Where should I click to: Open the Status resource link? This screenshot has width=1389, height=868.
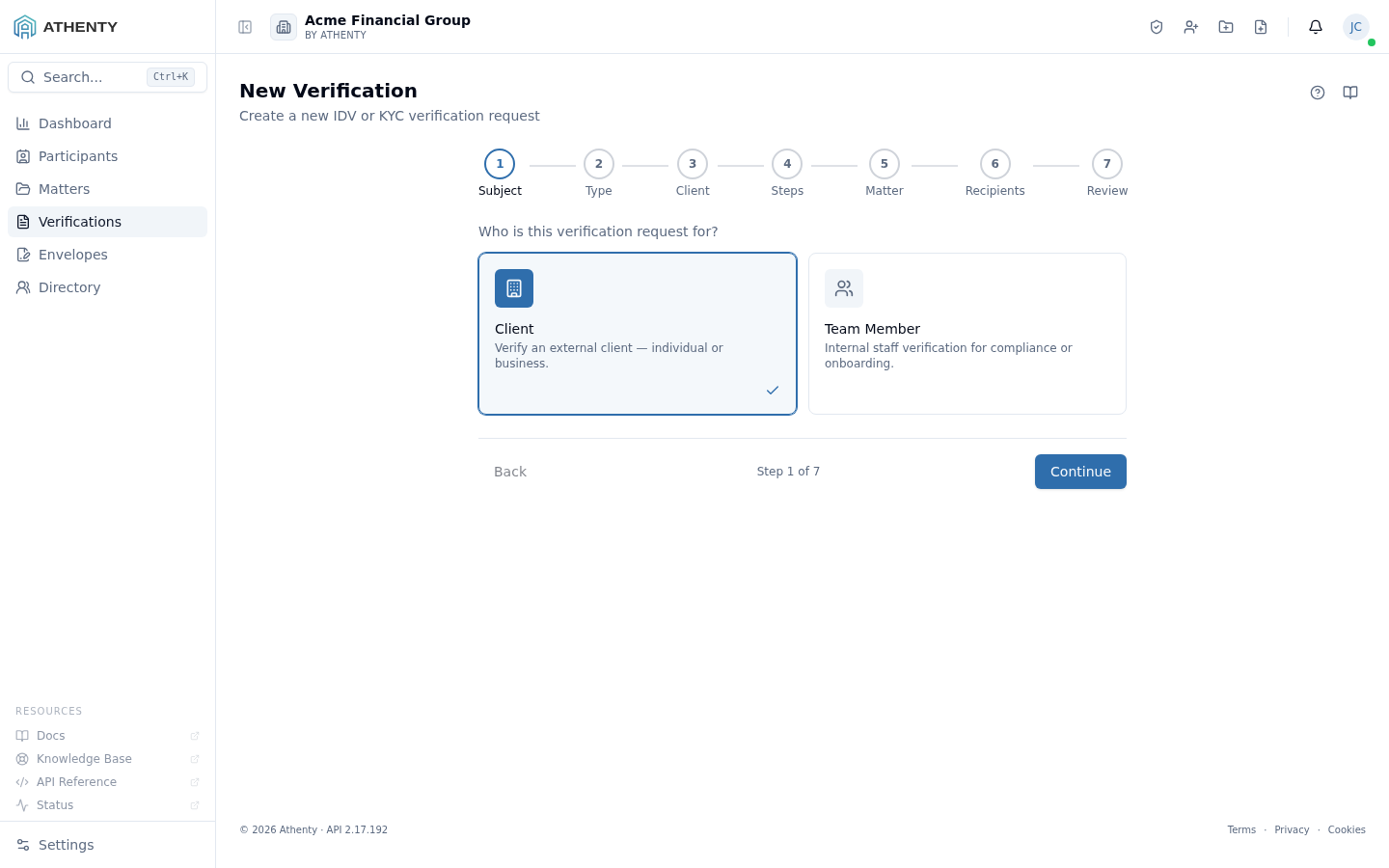pyautogui.click(x=107, y=805)
